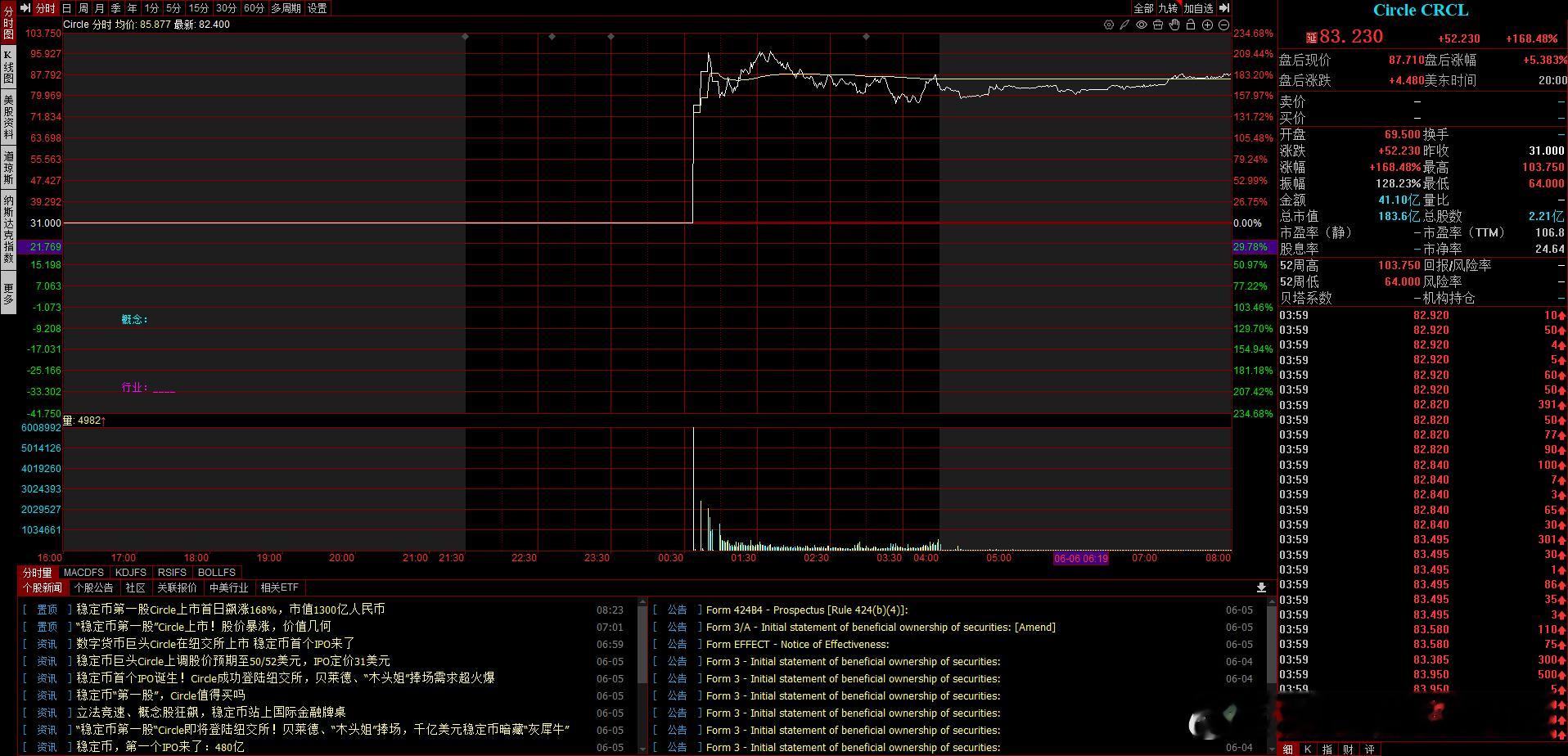This screenshot has width=1568, height=756.
Task: Open Form 3/A Amend announcement
Action: tap(881, 628)
